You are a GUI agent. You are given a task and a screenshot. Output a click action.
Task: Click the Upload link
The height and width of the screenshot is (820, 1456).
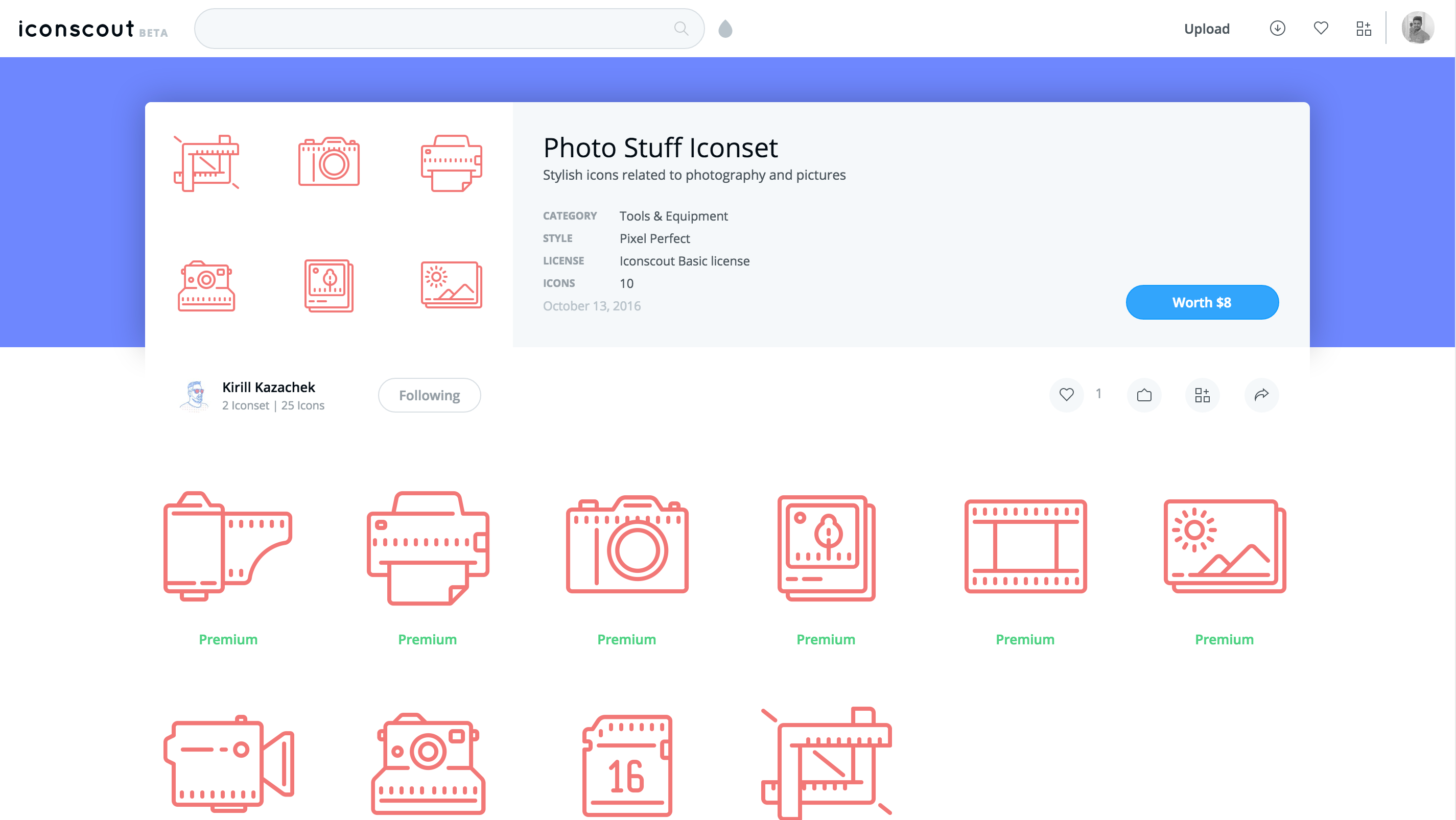click(x=1207, y=29)
